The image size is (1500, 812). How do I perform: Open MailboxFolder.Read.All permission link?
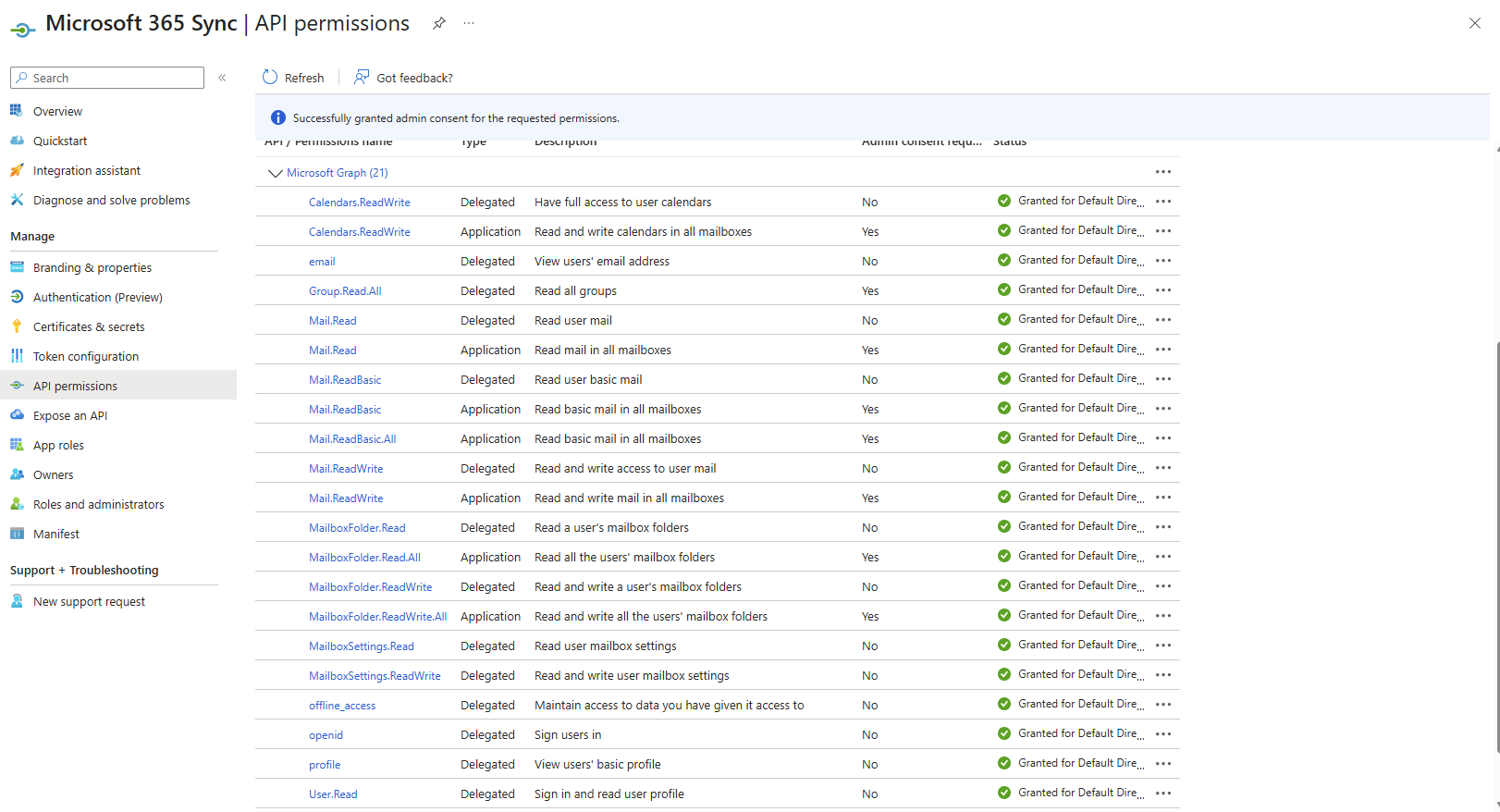(364, 558)
